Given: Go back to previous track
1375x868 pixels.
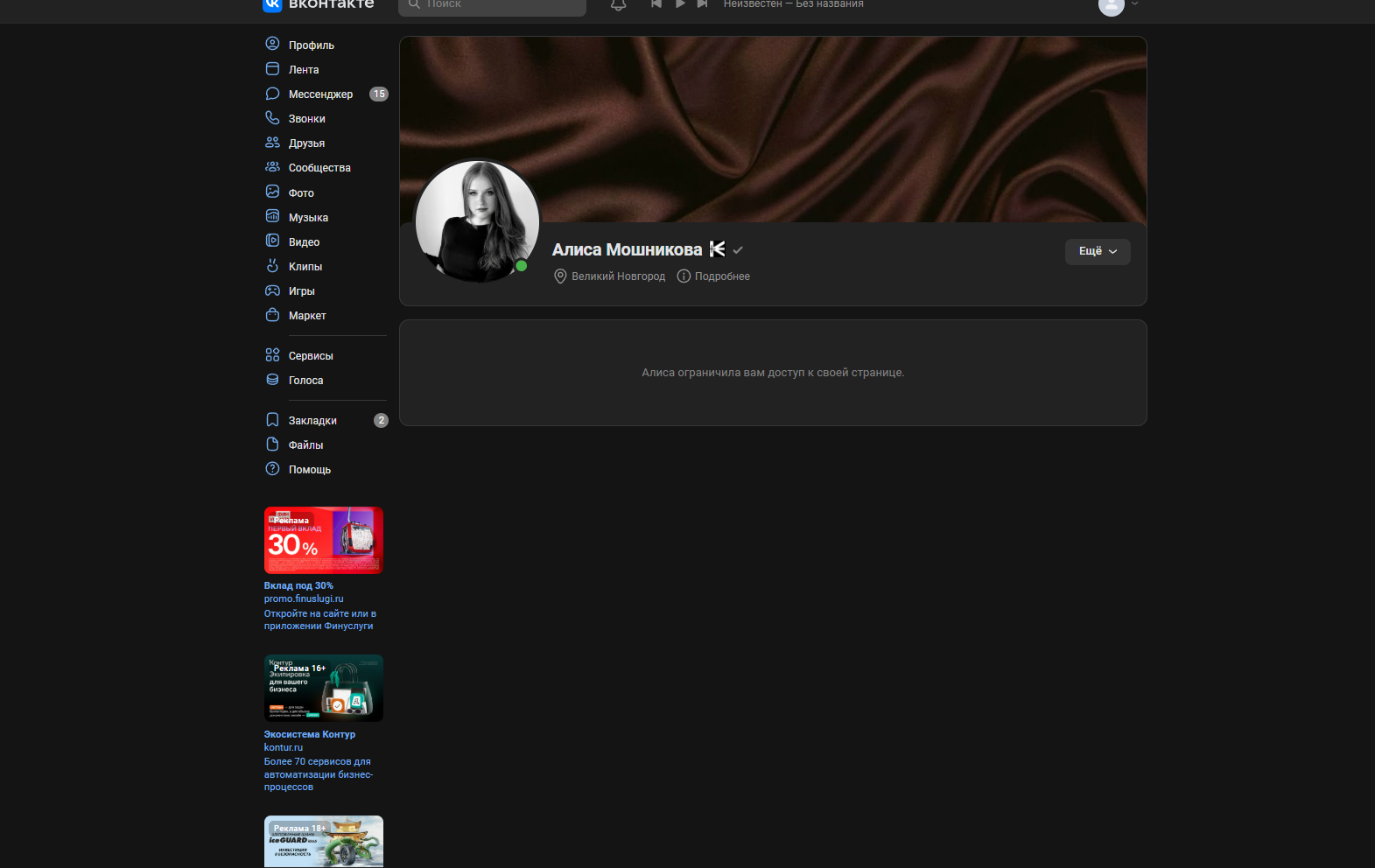Looking at the screenshot, I should click(656, 4).
